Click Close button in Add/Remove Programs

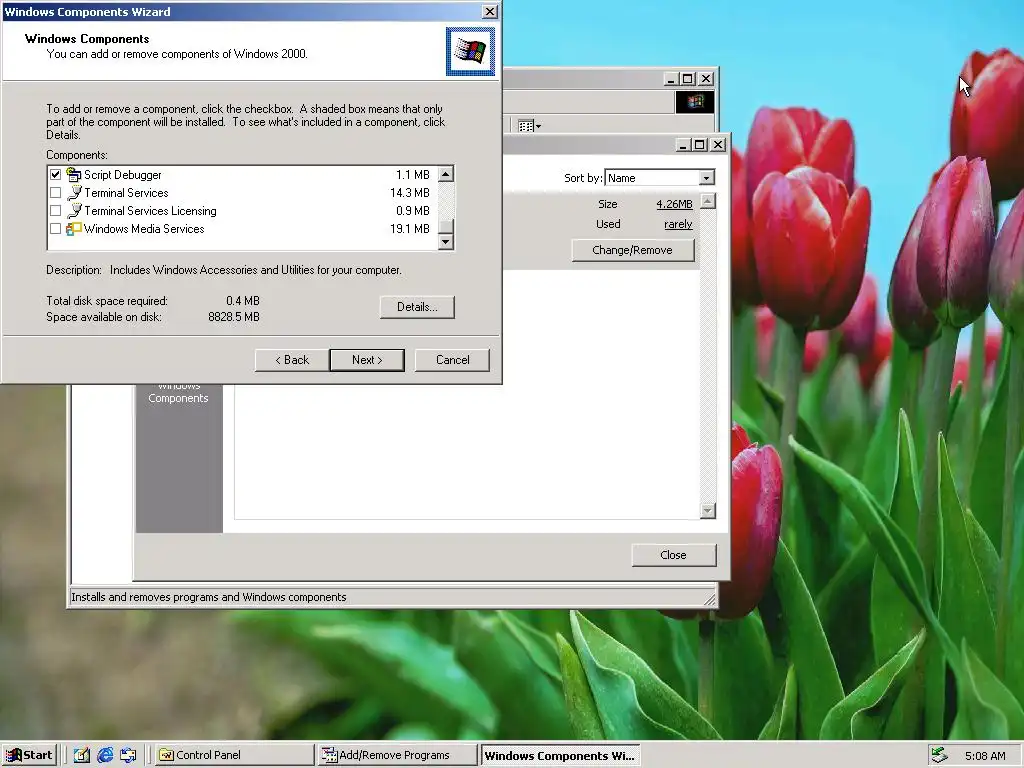click(x=673, y=555)
